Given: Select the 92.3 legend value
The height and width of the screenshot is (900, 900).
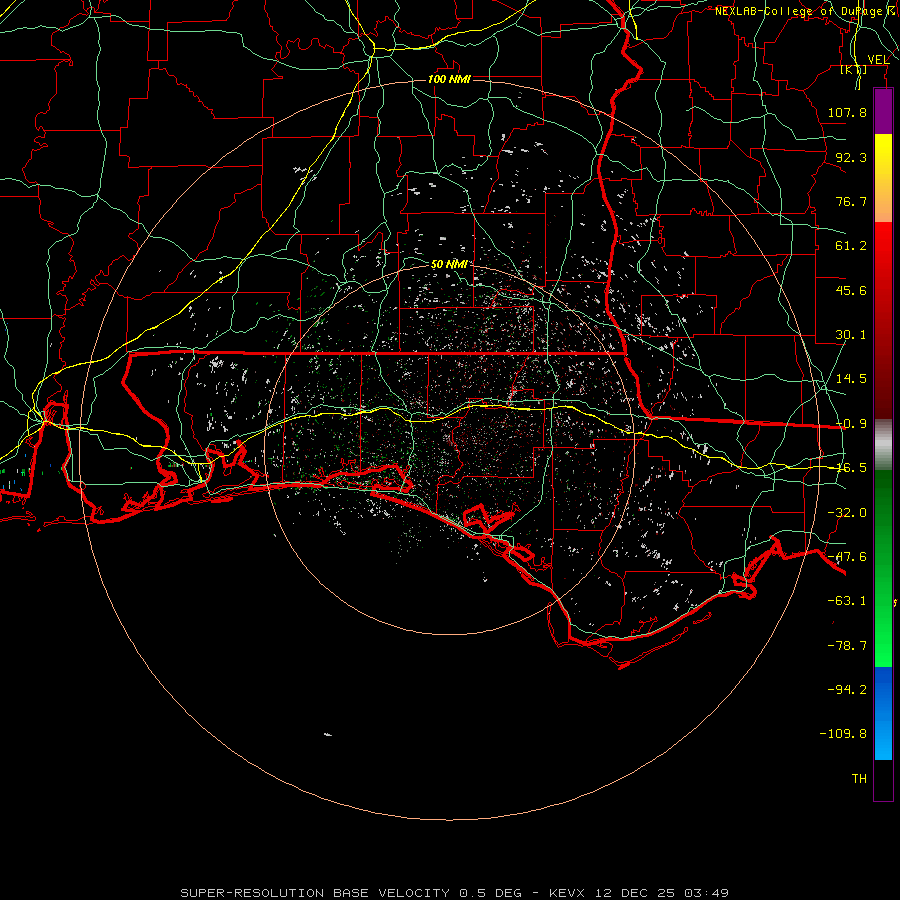Looking at the screenshot, I should (x=851, y=157).
